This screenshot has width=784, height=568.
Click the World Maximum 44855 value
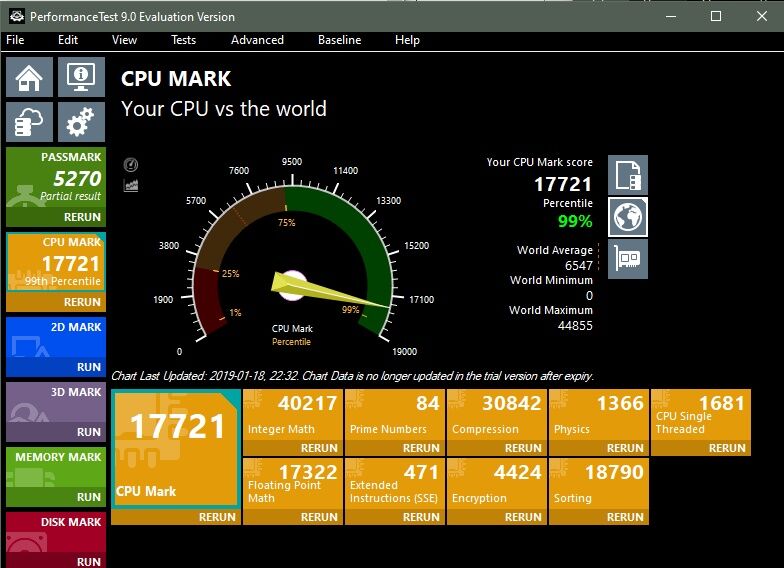pyautogui.click(x=575, y=326)
